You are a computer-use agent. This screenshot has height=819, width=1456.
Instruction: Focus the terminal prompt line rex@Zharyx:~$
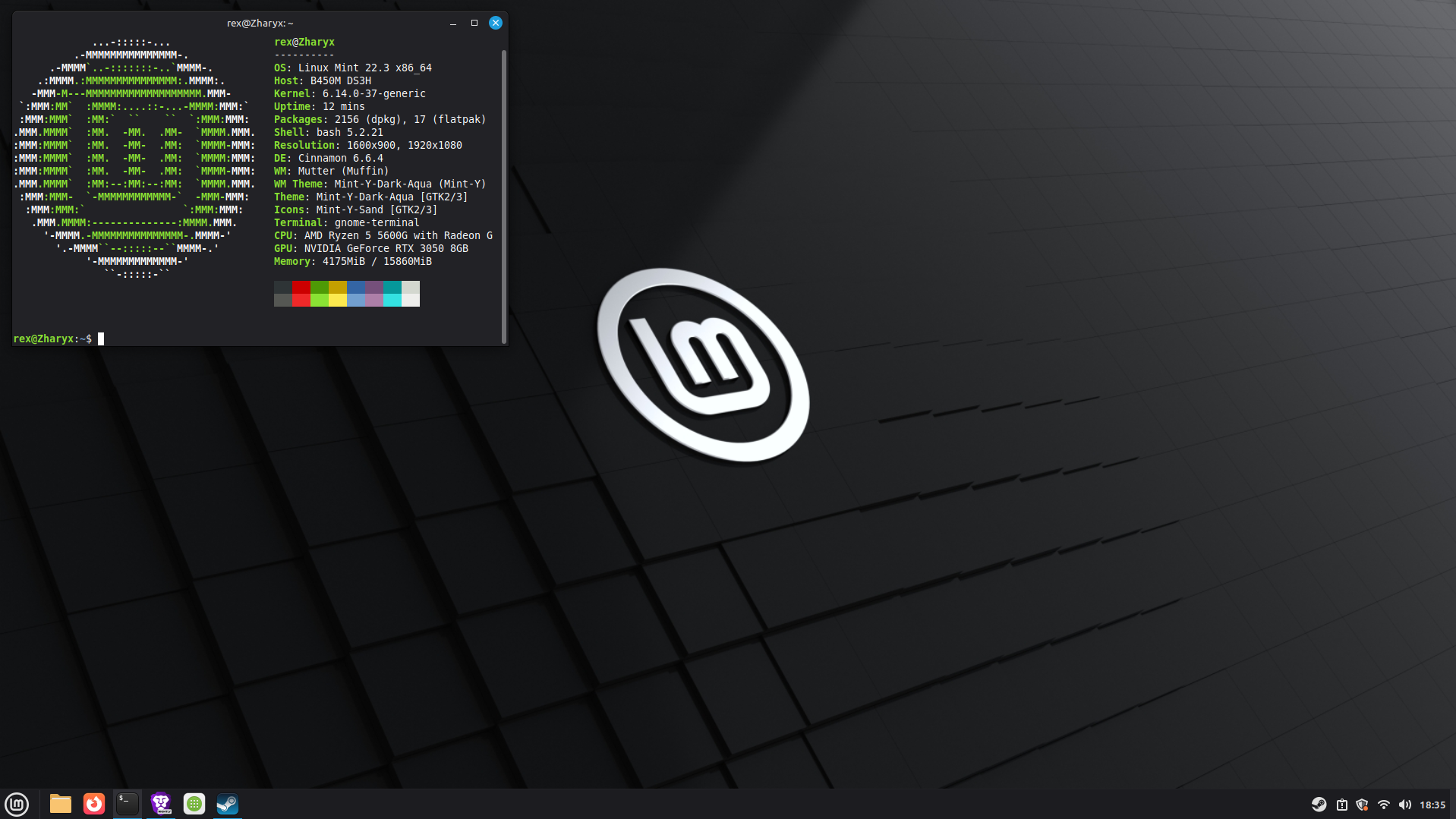click(x=228, y=339)
